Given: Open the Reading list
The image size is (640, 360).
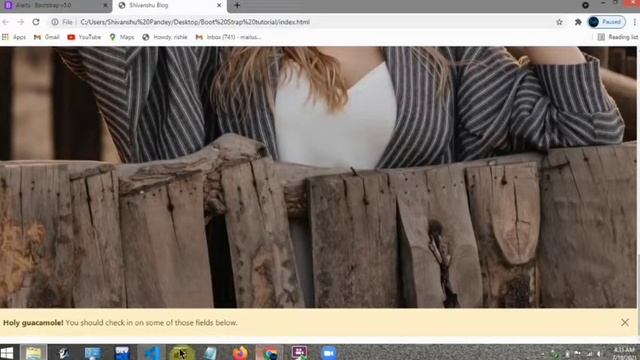Looking at the screenshot, I should pos(618,37).
